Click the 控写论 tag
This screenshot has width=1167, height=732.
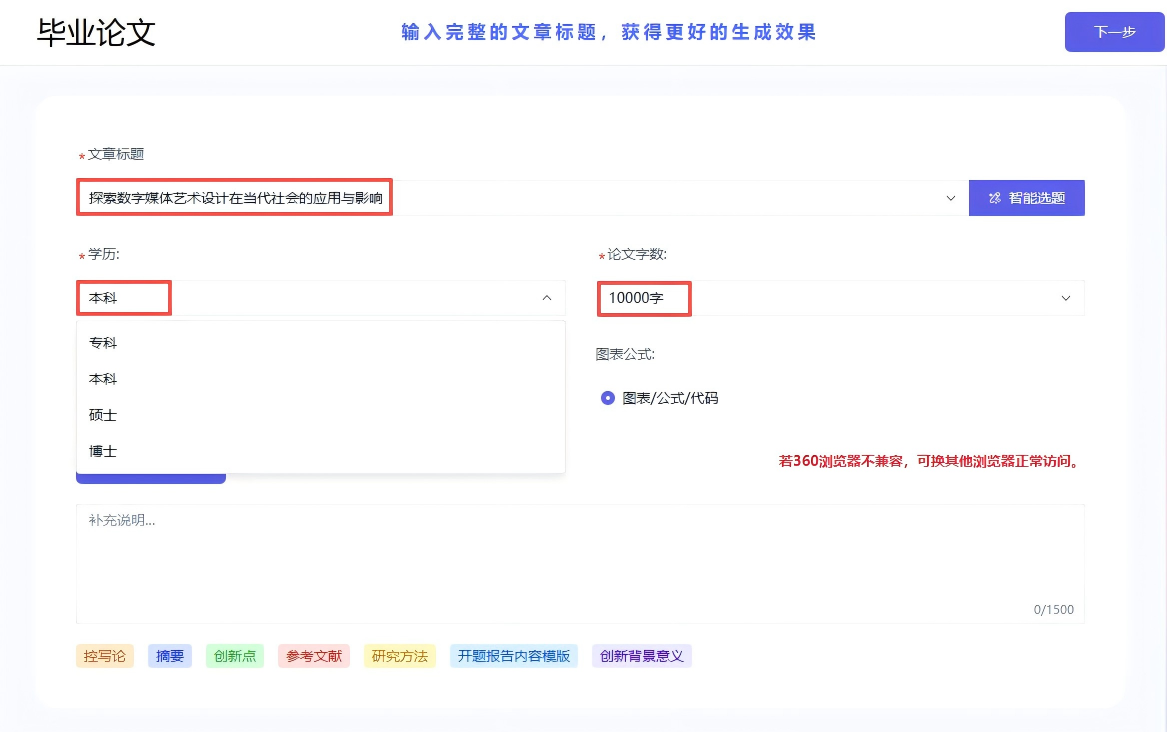click(x=105, y=656)
